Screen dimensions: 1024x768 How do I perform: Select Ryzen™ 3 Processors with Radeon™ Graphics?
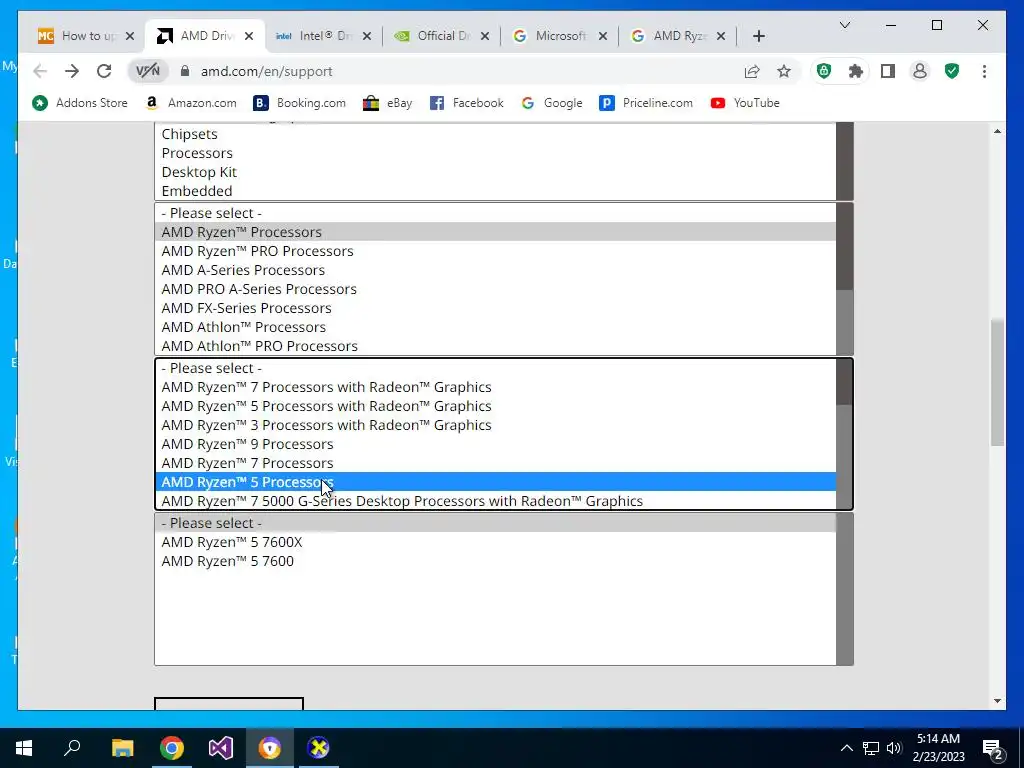tap(495, 424)
